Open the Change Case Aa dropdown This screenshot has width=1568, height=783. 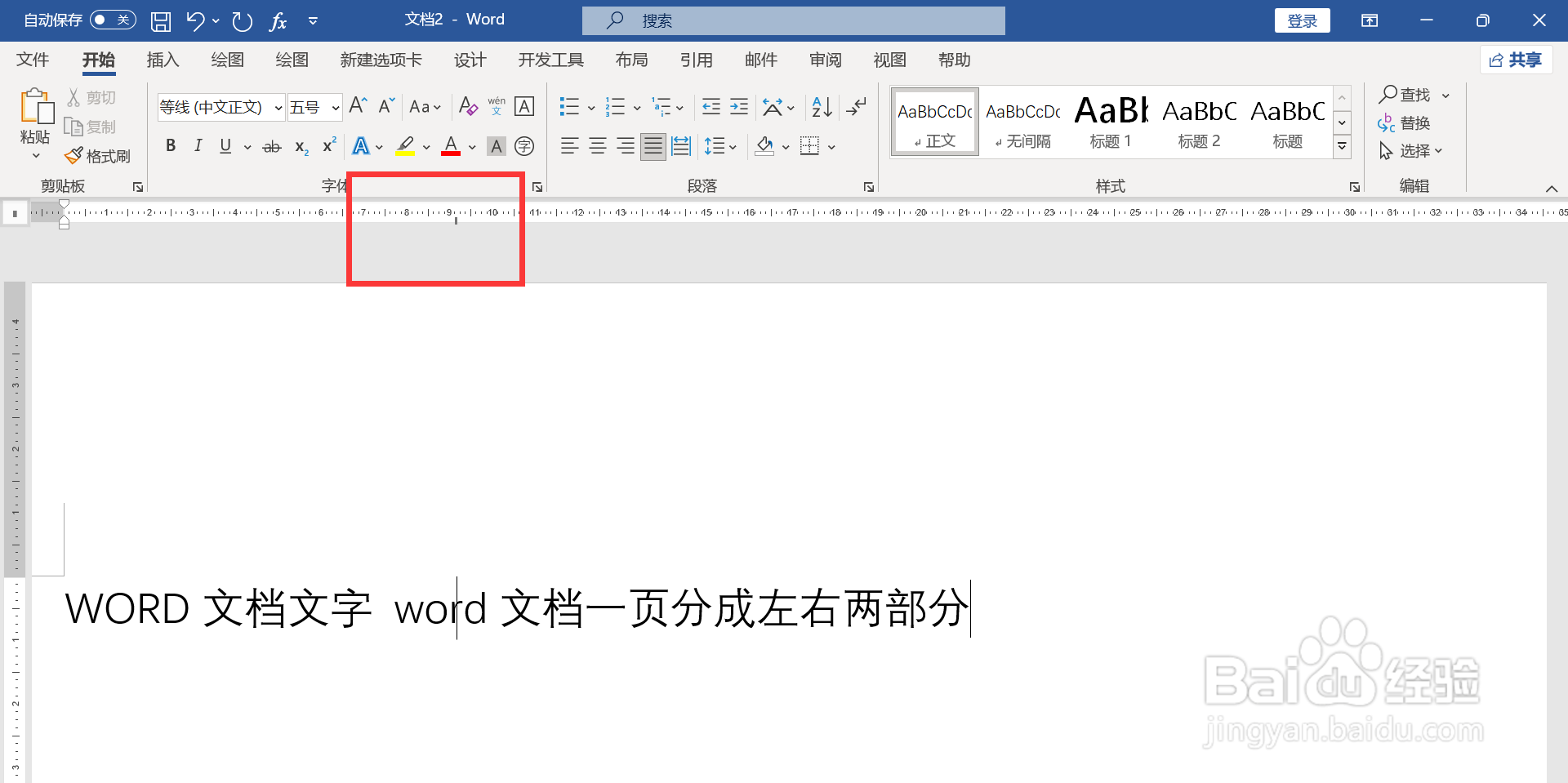coord(425,107)
